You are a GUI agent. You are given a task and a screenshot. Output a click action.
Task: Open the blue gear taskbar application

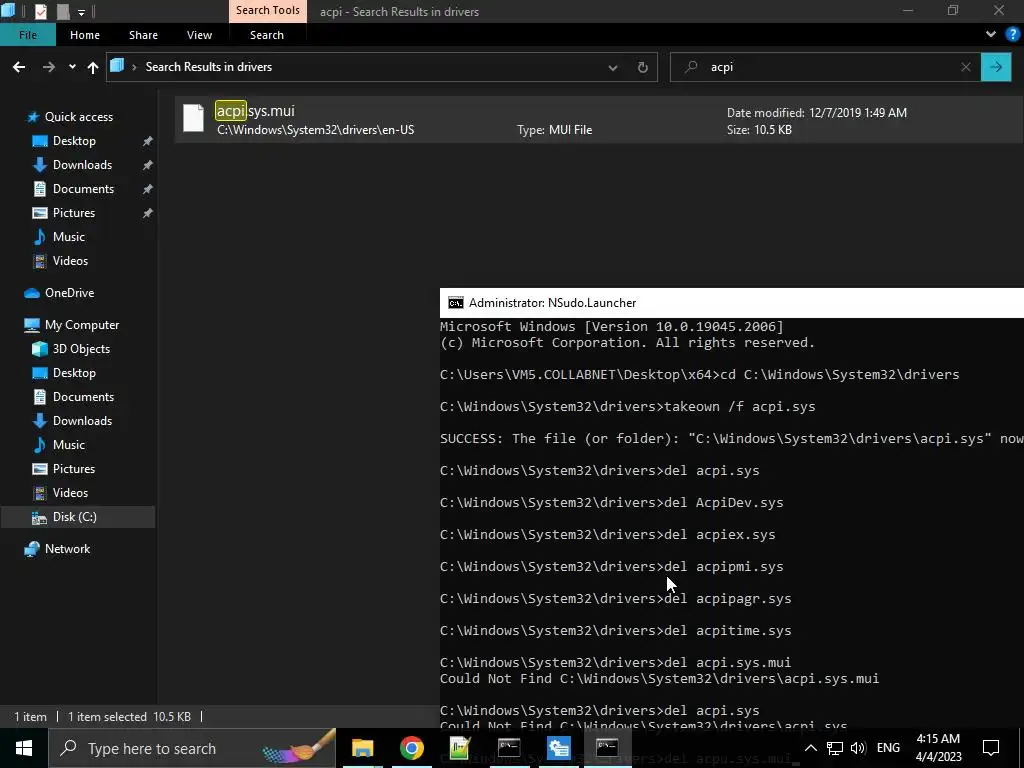pyautogui.click(x=558, y=748)
